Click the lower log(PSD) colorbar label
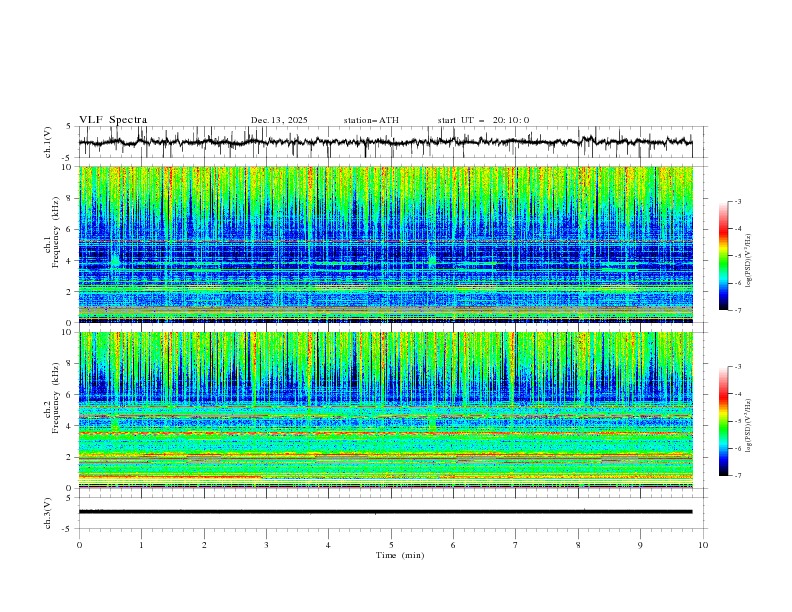This screenshot has width=792, height=612. click(748, 426)
